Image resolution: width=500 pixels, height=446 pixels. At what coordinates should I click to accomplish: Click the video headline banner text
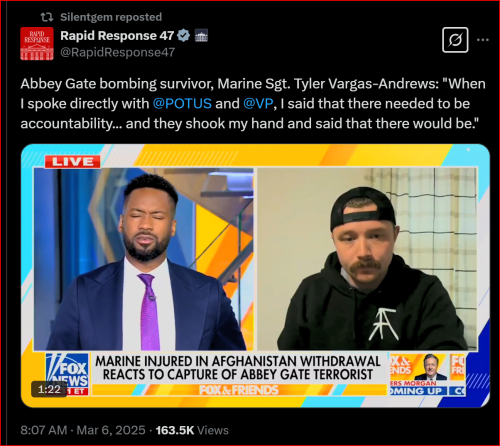tap(238, 368)
